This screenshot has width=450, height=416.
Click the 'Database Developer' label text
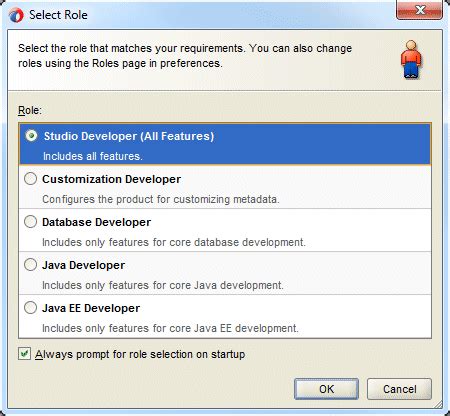click(96, 222)
